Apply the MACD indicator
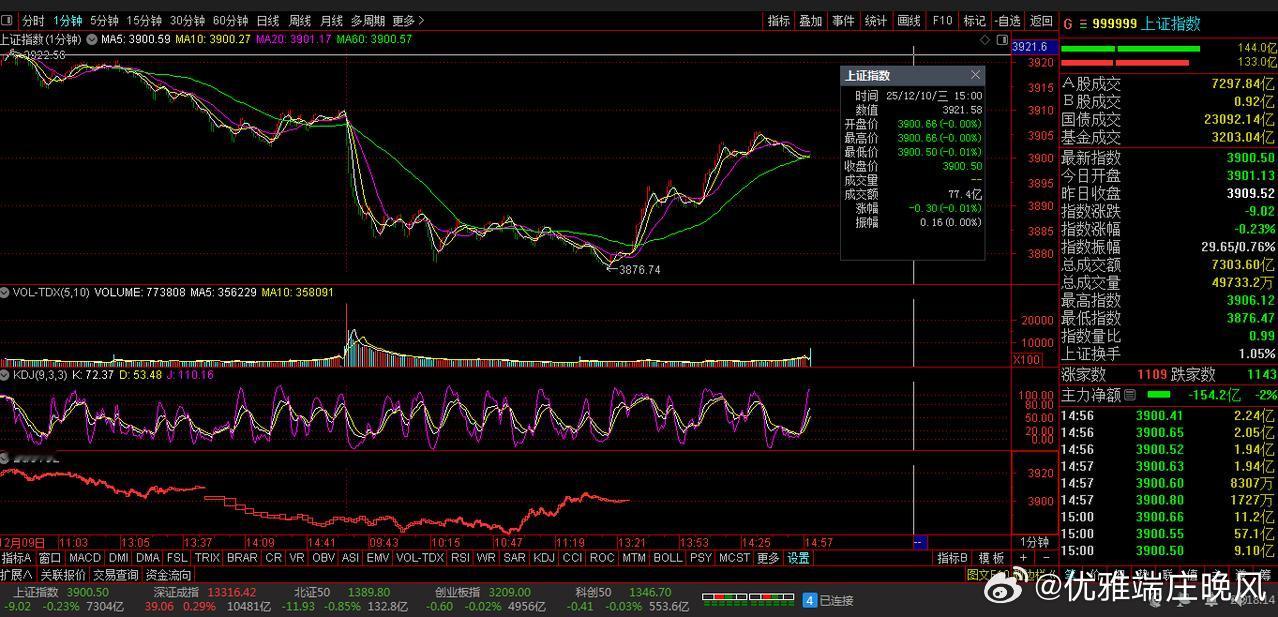Screen dimensions: 1278x617 click(x=85, y=558)
